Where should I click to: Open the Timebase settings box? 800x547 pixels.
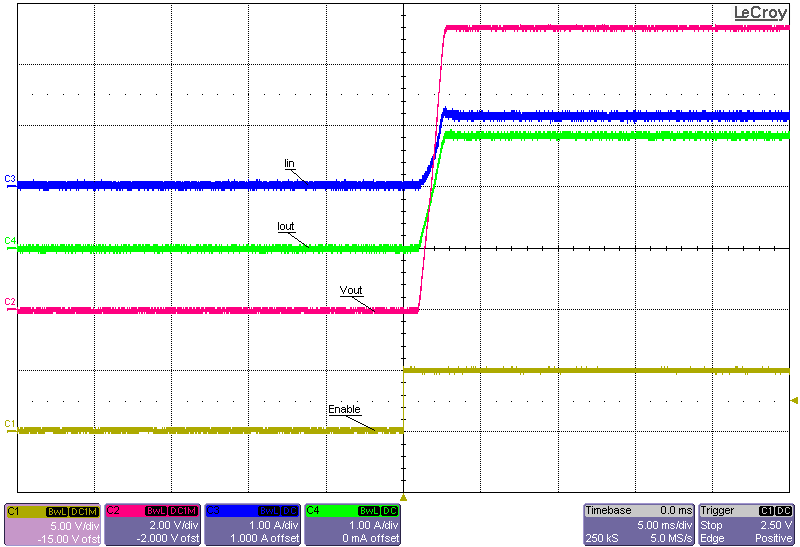[x=639, y=524]
